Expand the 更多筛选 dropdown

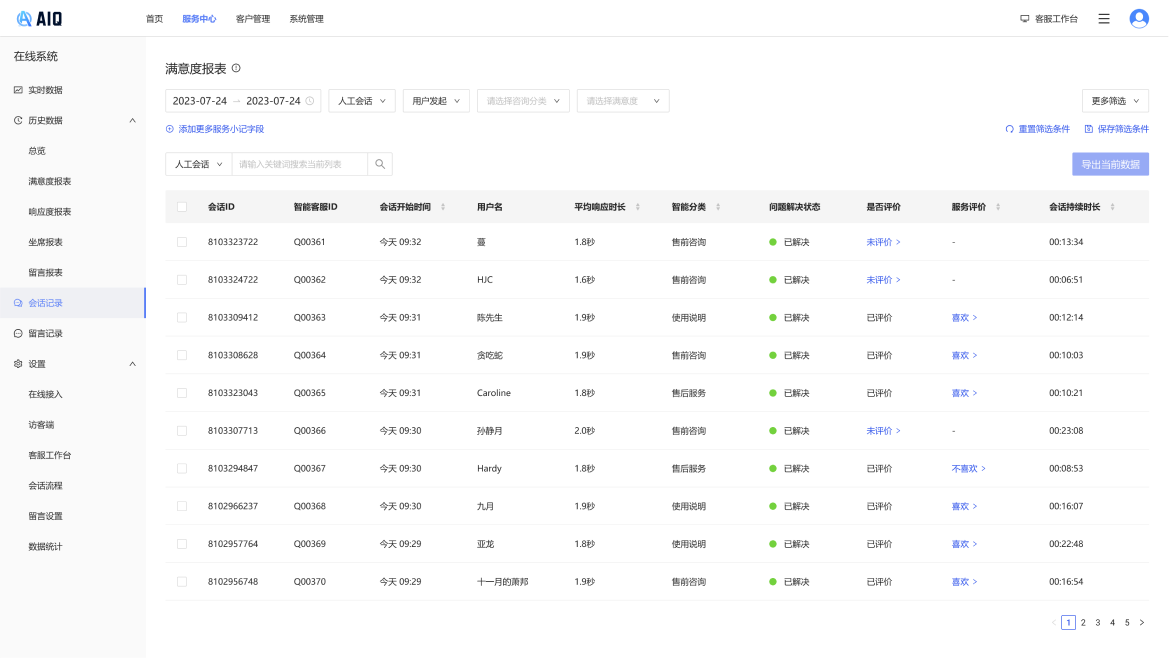[1115, 101]
